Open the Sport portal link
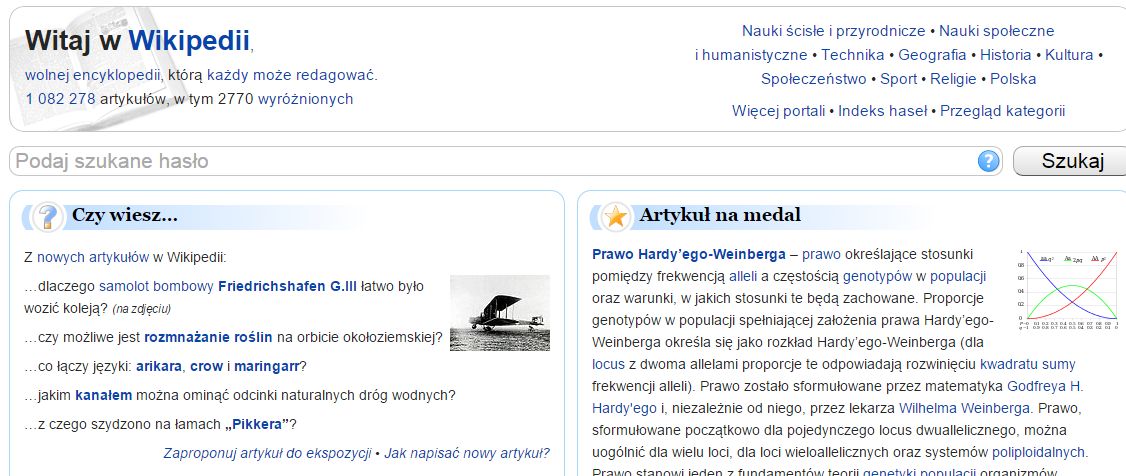 [899, 79]
